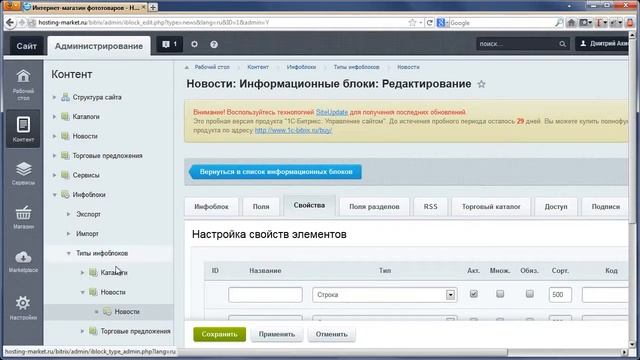Open the Доступ tab
The image size is (640, 360).
556,207
